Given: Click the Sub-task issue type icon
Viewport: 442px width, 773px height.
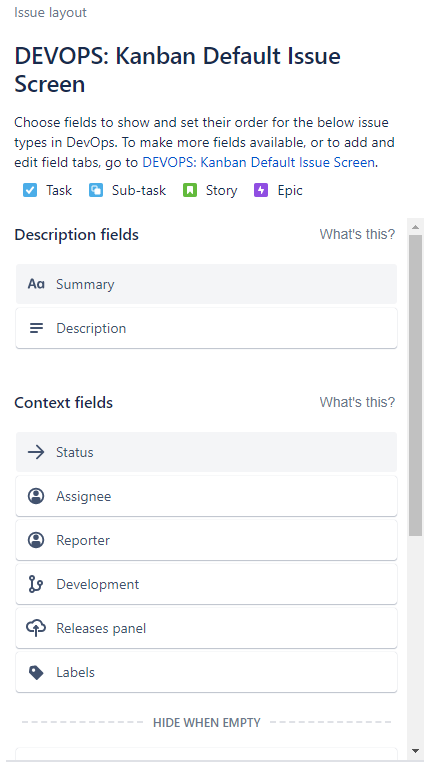Looking at the screenshot, I should (x=96, y=190).
